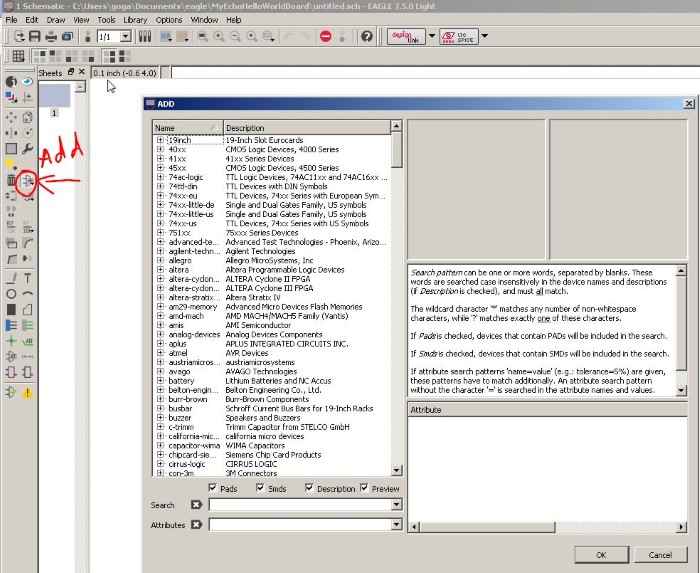Image resolution: width=700 pixels, height=573 pixels.
Task: Click the Save icon in top toolbar
Action: tap(35, 36)
